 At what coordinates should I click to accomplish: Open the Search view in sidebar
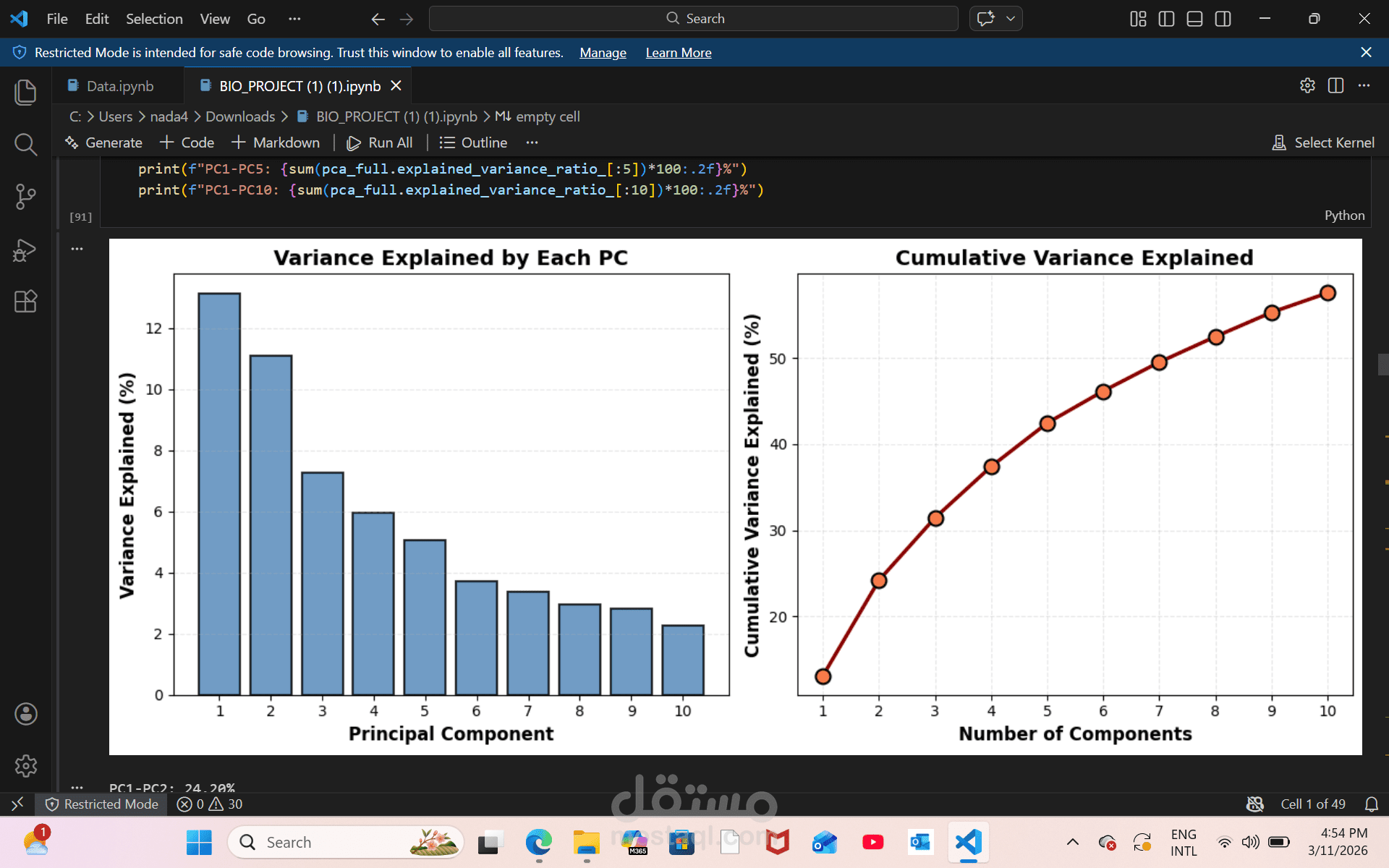(25, 145)
